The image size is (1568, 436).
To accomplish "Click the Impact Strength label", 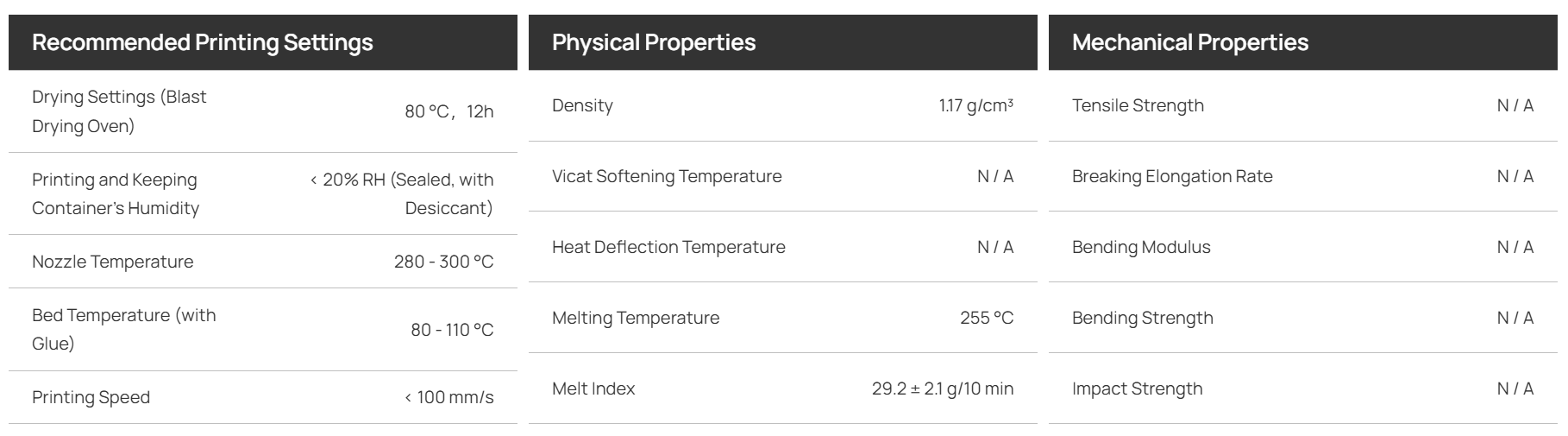I will (x=1137, y=389).
